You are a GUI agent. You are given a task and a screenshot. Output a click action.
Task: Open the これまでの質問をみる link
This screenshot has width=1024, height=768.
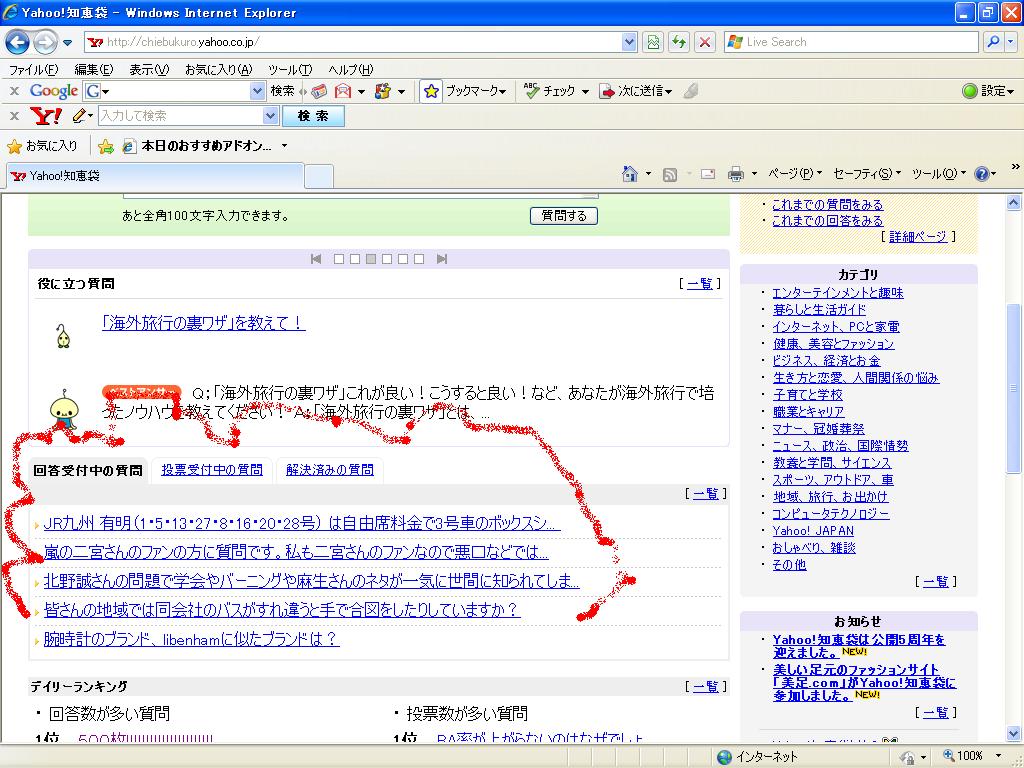[827, 204]
